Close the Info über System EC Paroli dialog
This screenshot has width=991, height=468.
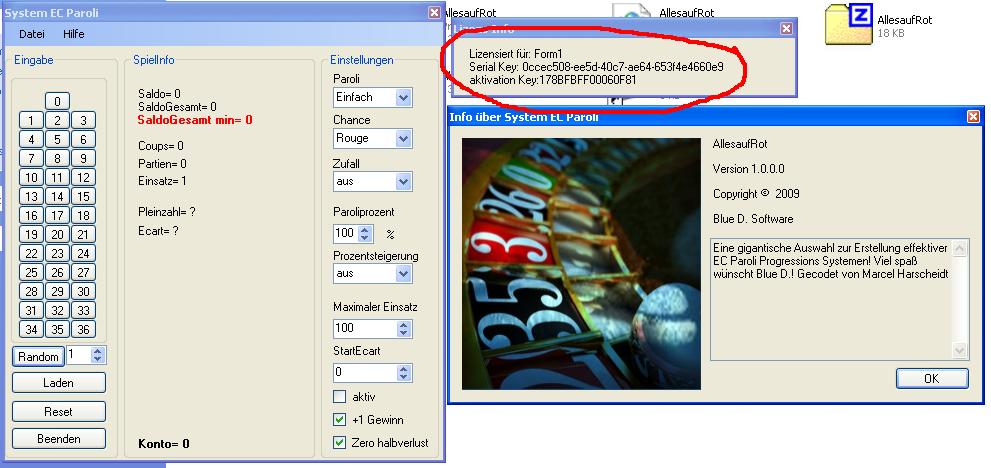pos(974,116)
